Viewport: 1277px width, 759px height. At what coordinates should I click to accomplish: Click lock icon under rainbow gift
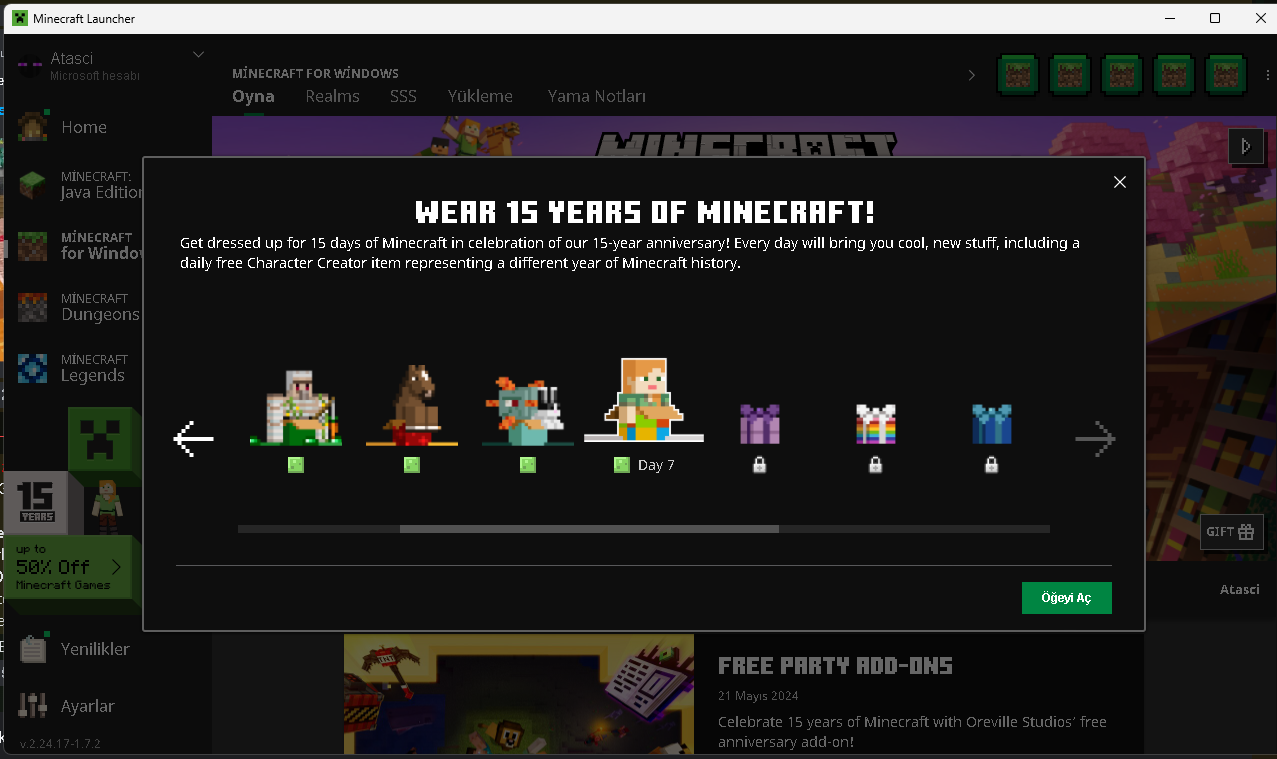point(876,465)
